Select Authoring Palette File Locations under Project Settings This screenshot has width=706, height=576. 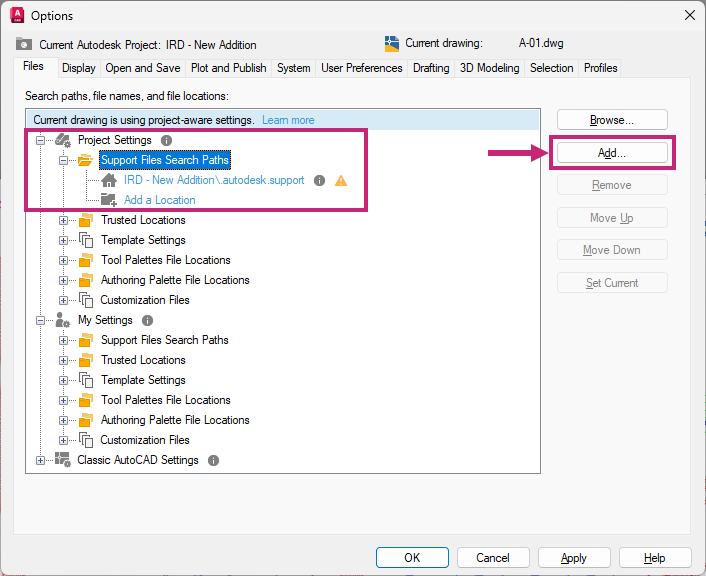point(175,280)
